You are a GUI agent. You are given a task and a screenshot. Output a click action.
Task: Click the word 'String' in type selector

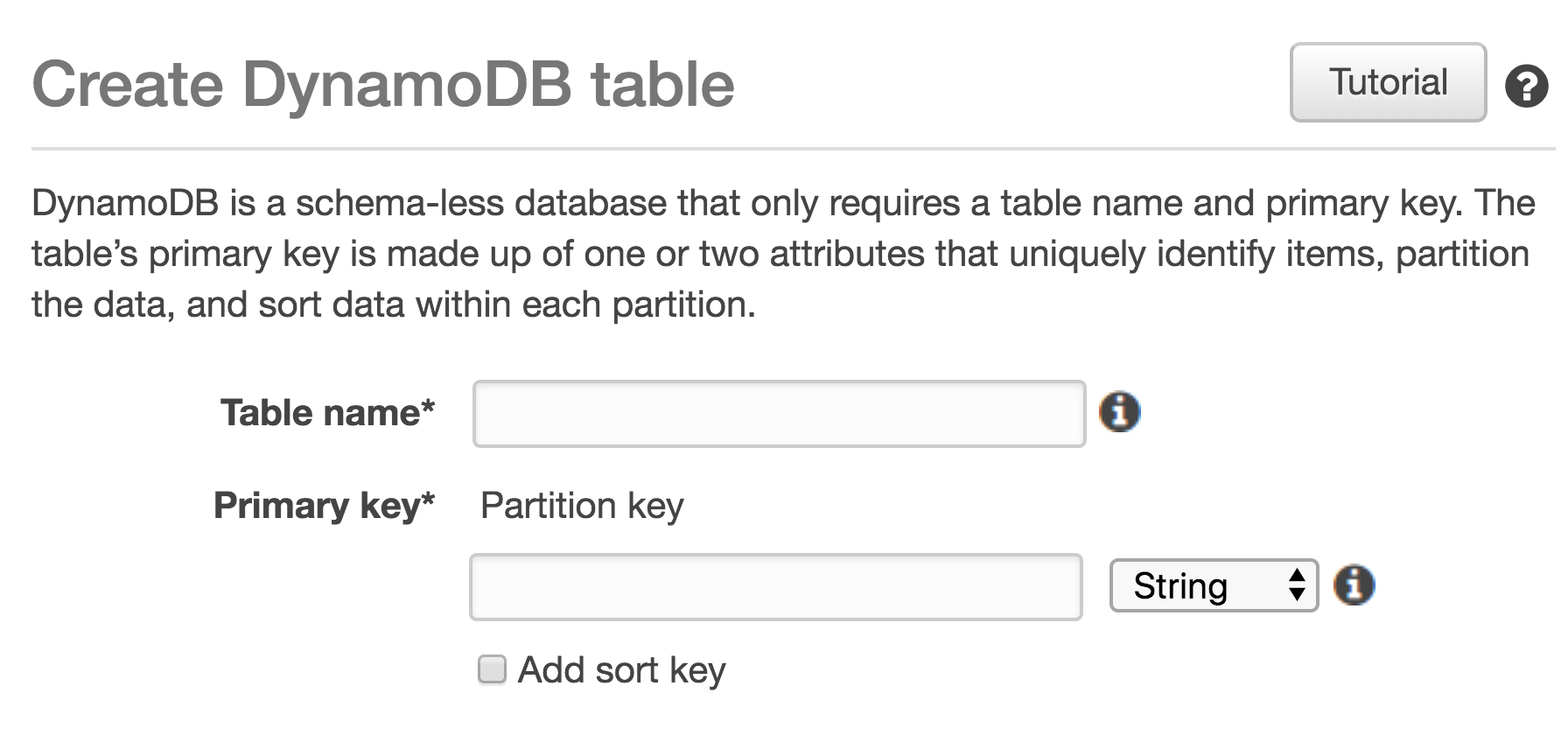1179,585
